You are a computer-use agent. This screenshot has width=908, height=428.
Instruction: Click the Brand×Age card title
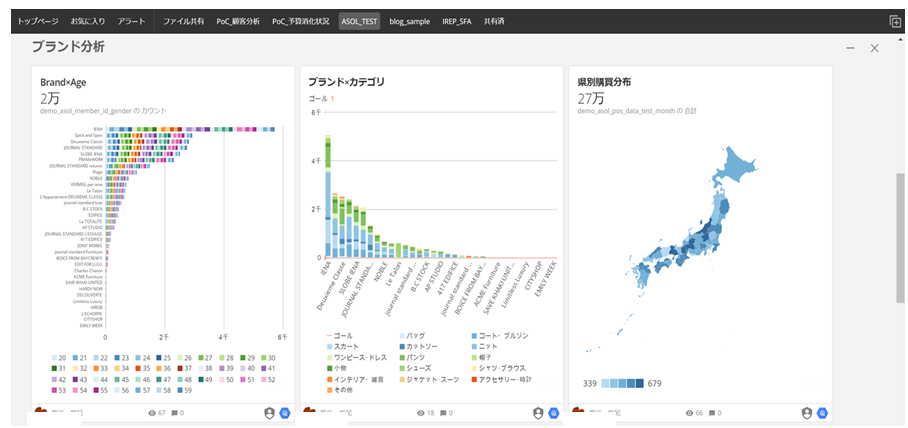coord(68,82)
